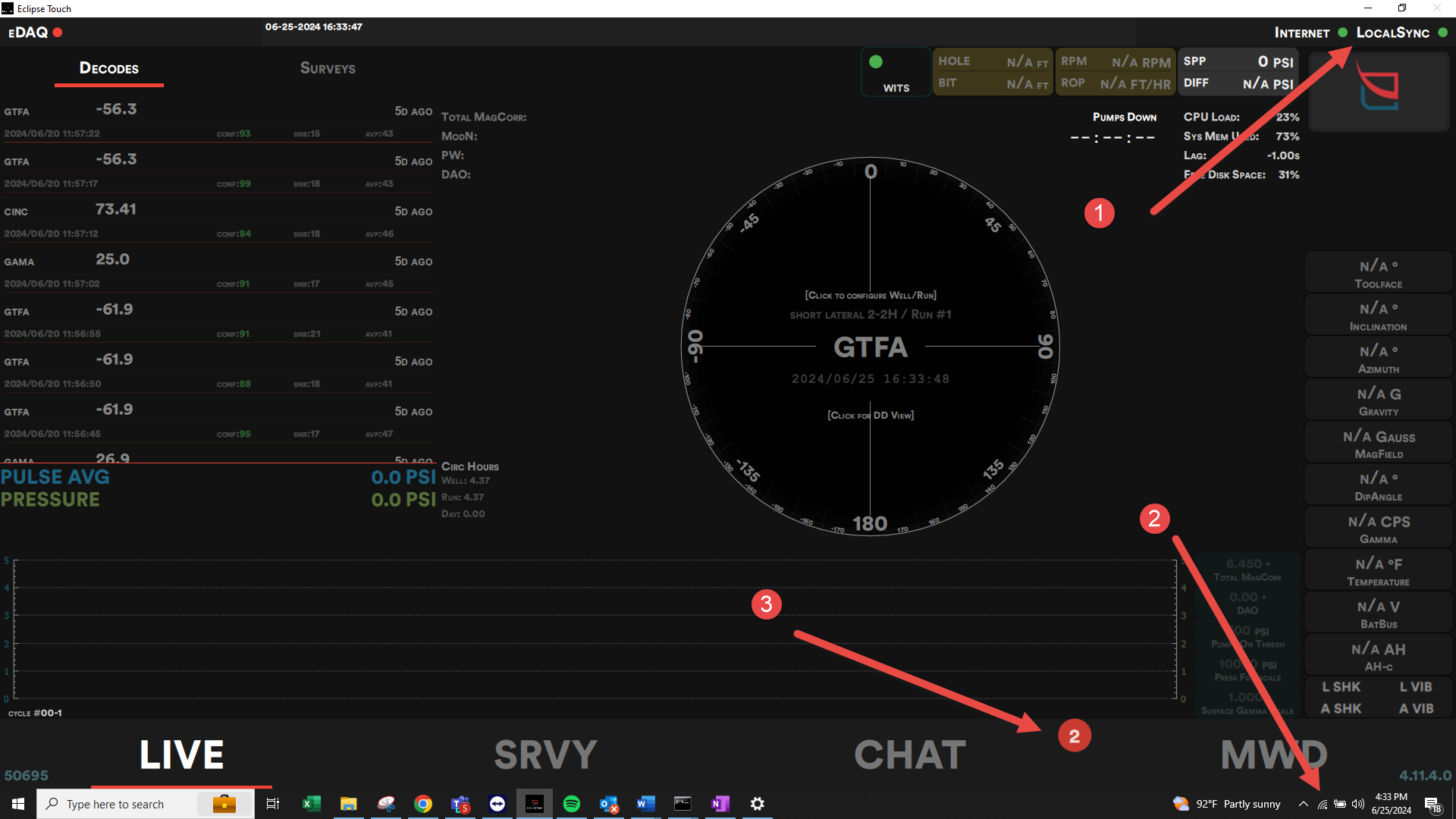Open Task View on the taskbar
The height and width of the screenshot is (819, 1456).
[x=273, y=804]
